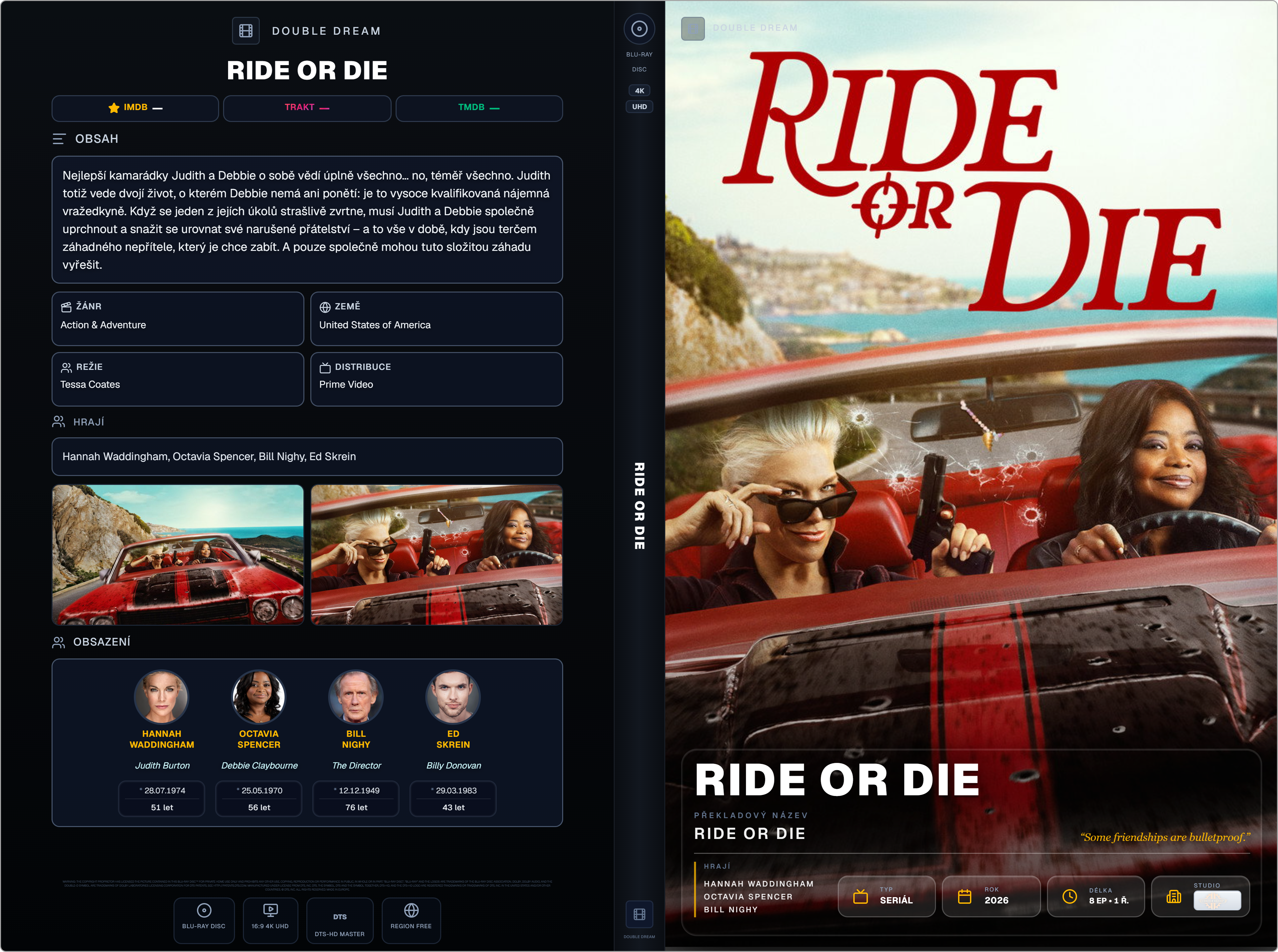Image resolution: width=1278 pixels, height=952 pixels.
Task: Click the TYP TV icon
Action: click(860, 897)
